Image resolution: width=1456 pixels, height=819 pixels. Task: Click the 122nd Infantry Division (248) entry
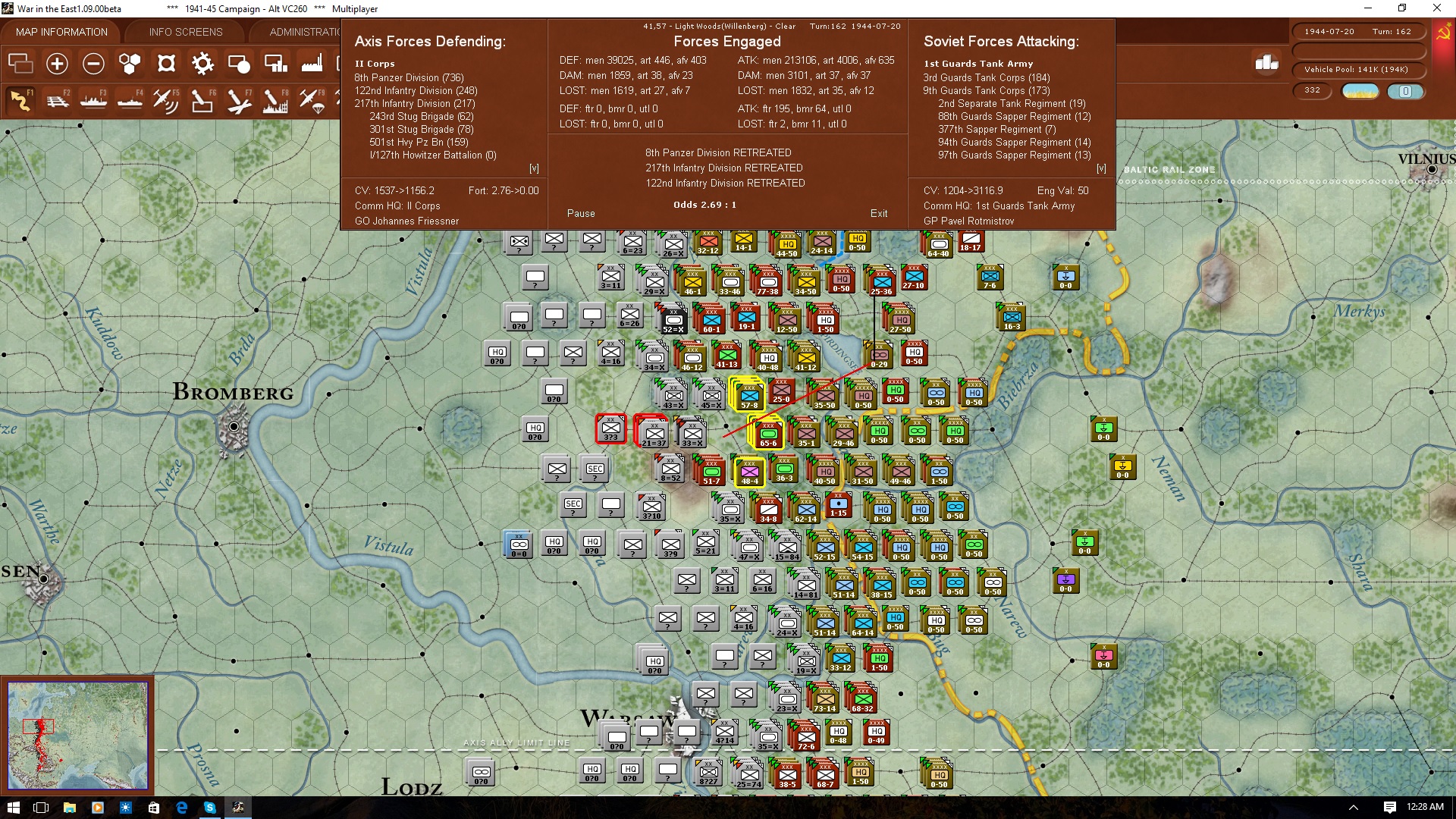pos(416,90)
